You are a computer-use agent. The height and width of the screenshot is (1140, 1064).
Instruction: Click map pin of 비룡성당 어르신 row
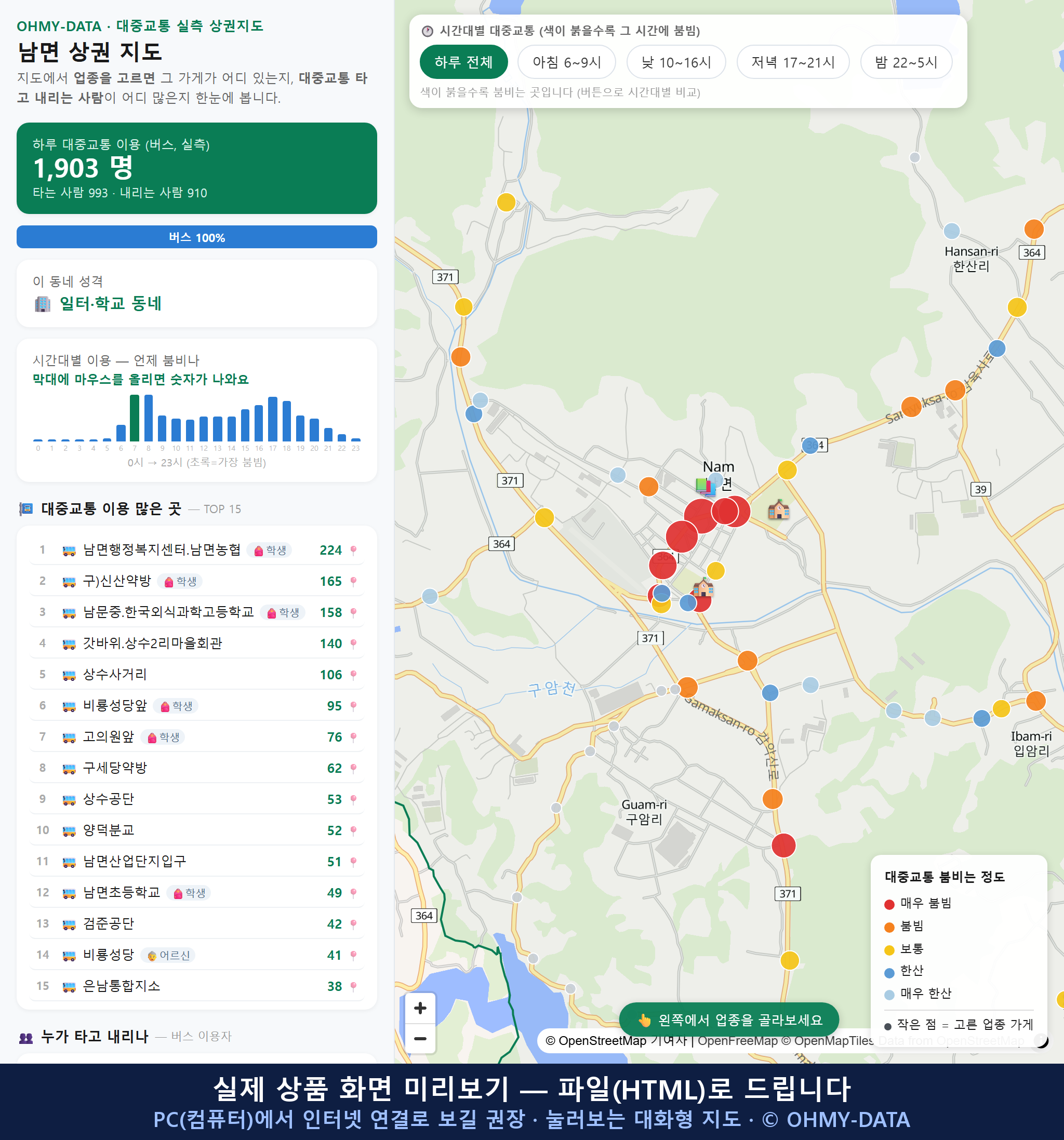pos(353,955)
